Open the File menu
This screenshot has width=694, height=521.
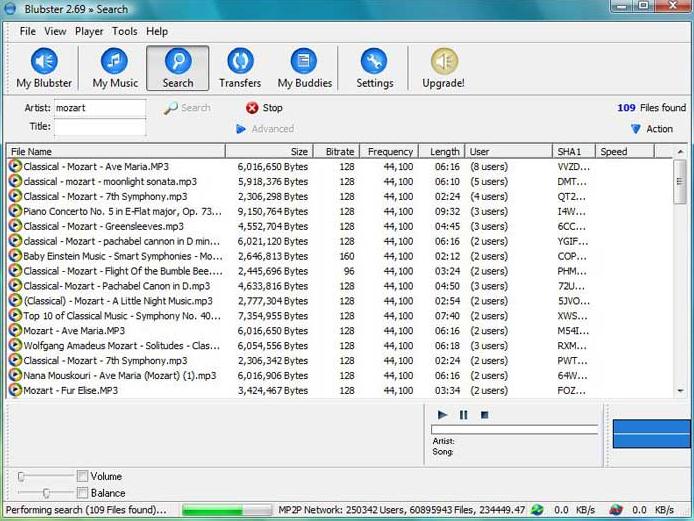[x=27, y=31]
